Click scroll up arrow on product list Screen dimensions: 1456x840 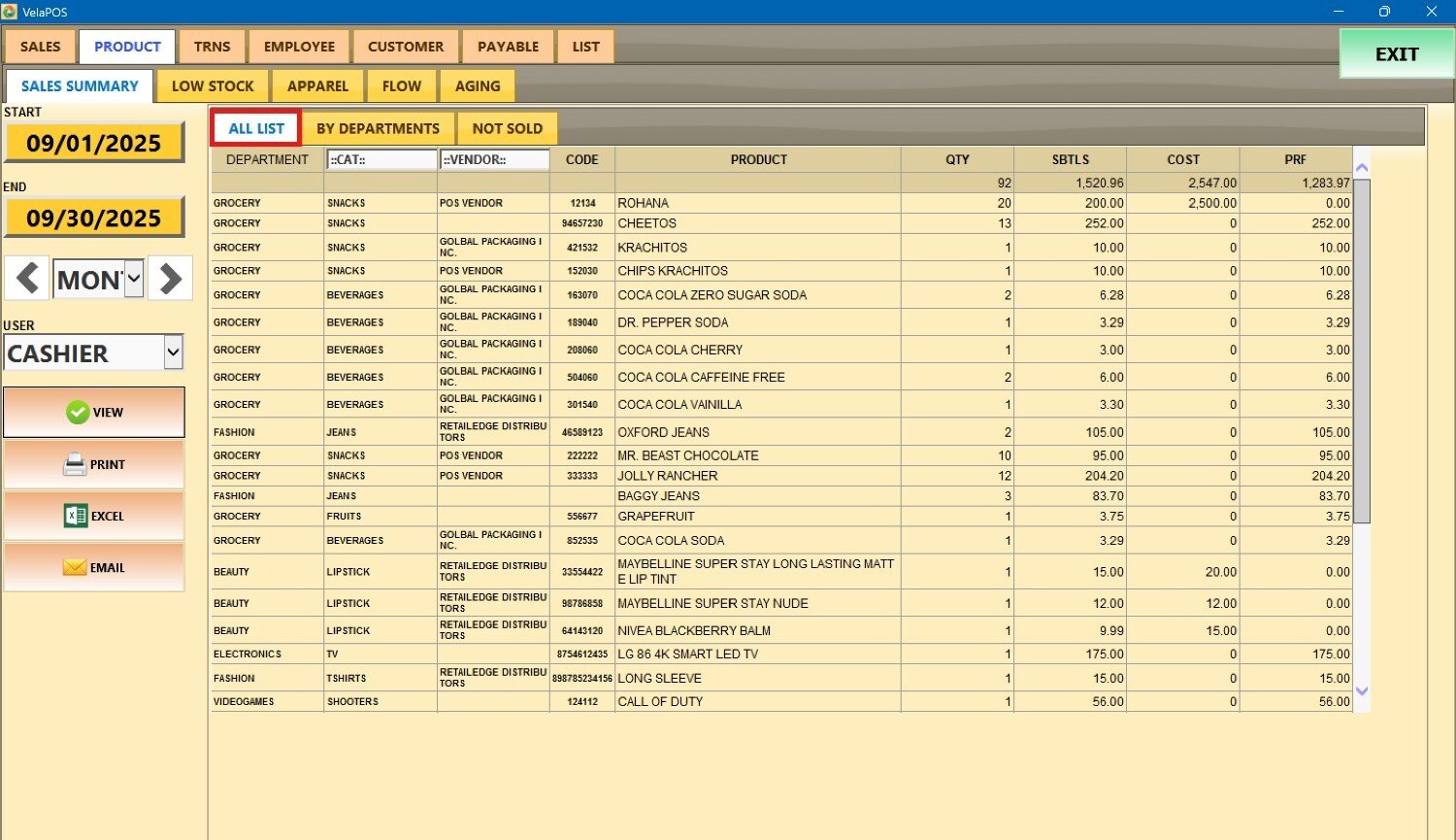[1362, 168]
